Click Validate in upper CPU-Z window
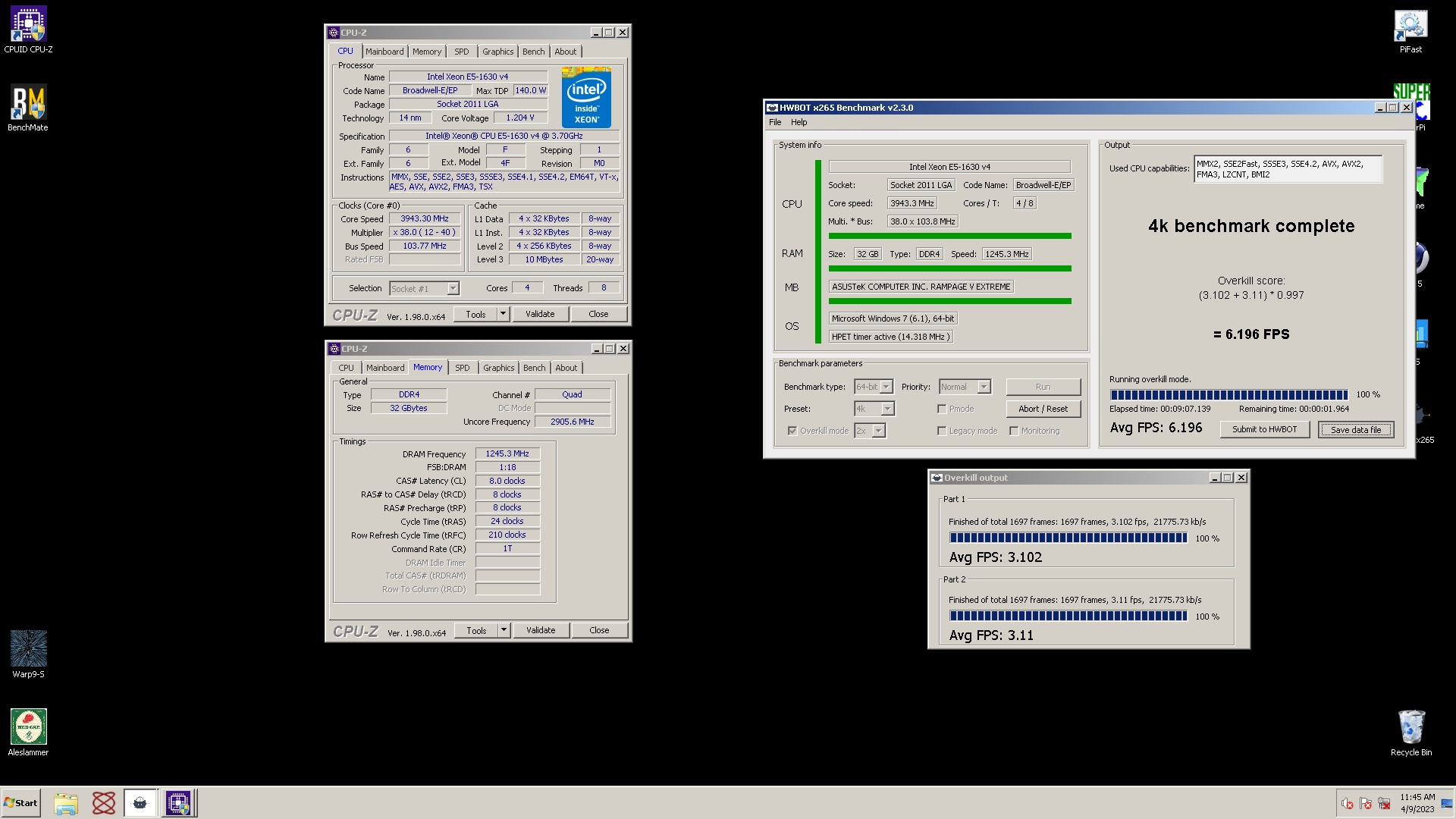 pos(540,314)
